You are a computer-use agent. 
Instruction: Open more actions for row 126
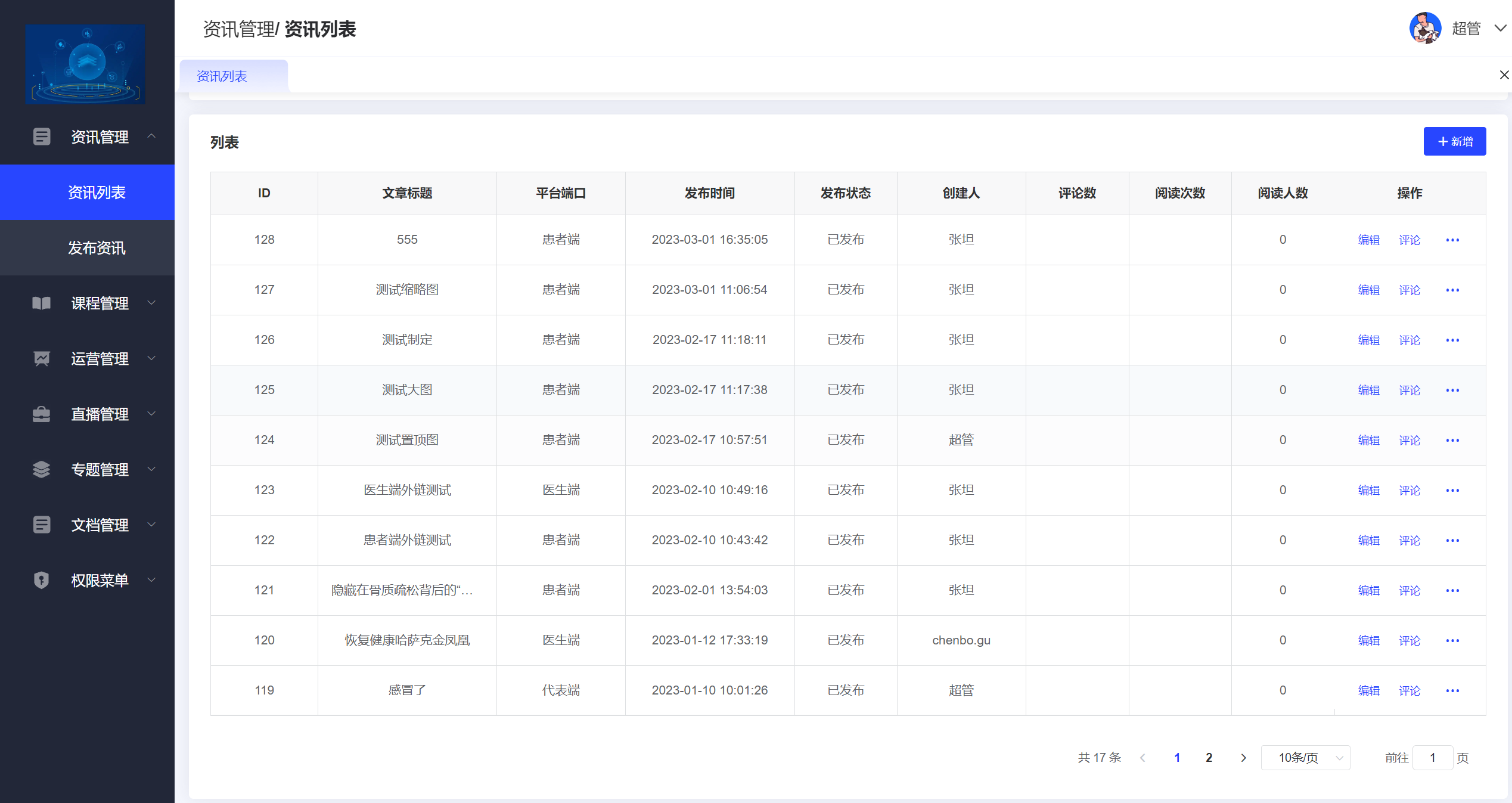pos(1452,340)
